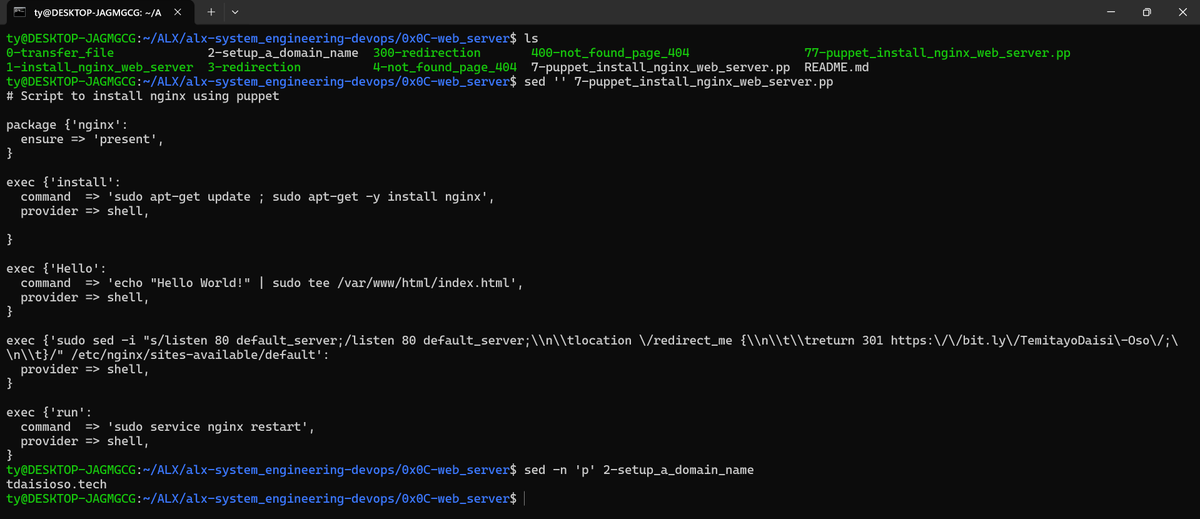Click the ls command on the first prompt
Image resolution: width=1200 pixels, height=519 pixels.
tap(531, 38)
